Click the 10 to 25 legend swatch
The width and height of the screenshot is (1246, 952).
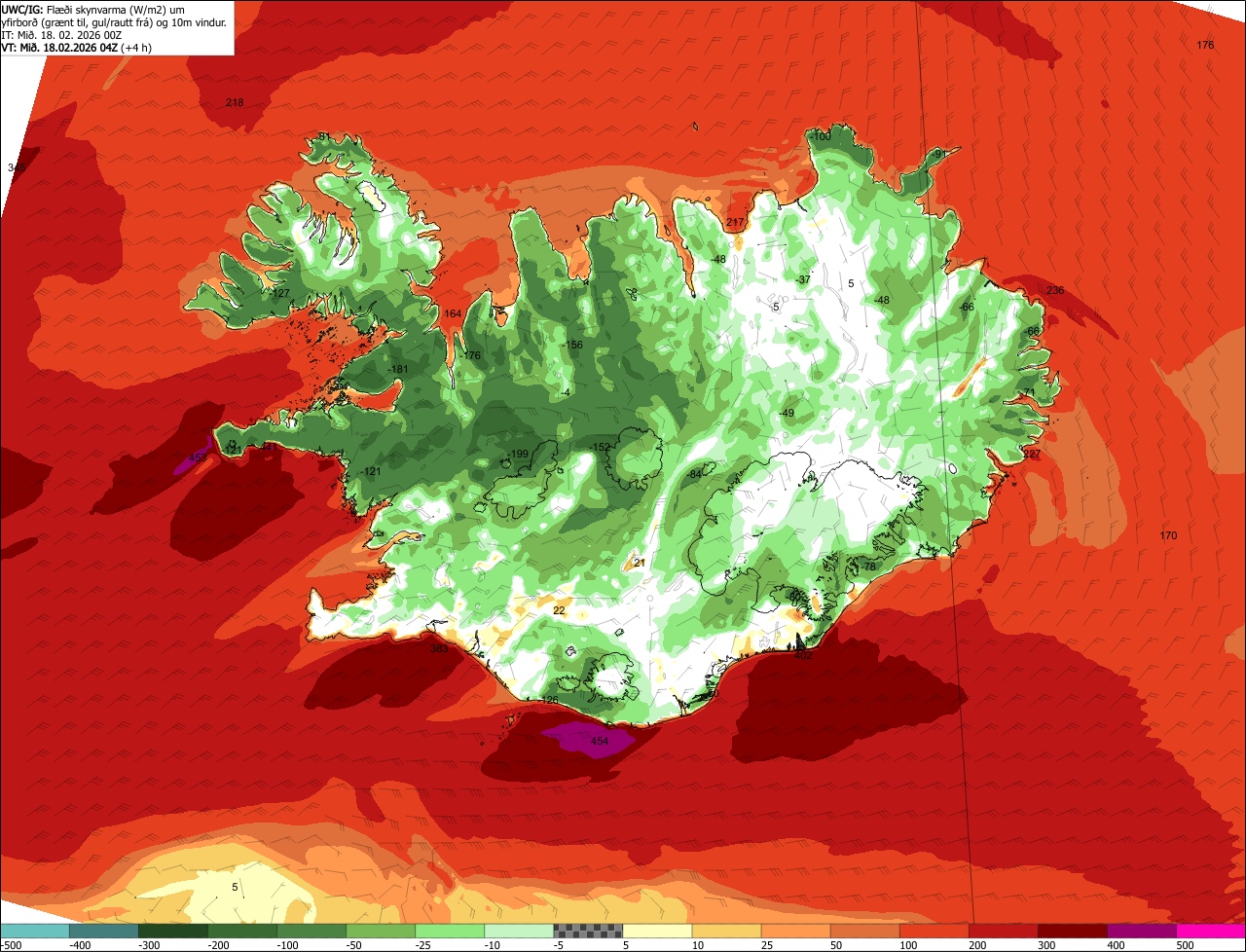tap(726, 931)
